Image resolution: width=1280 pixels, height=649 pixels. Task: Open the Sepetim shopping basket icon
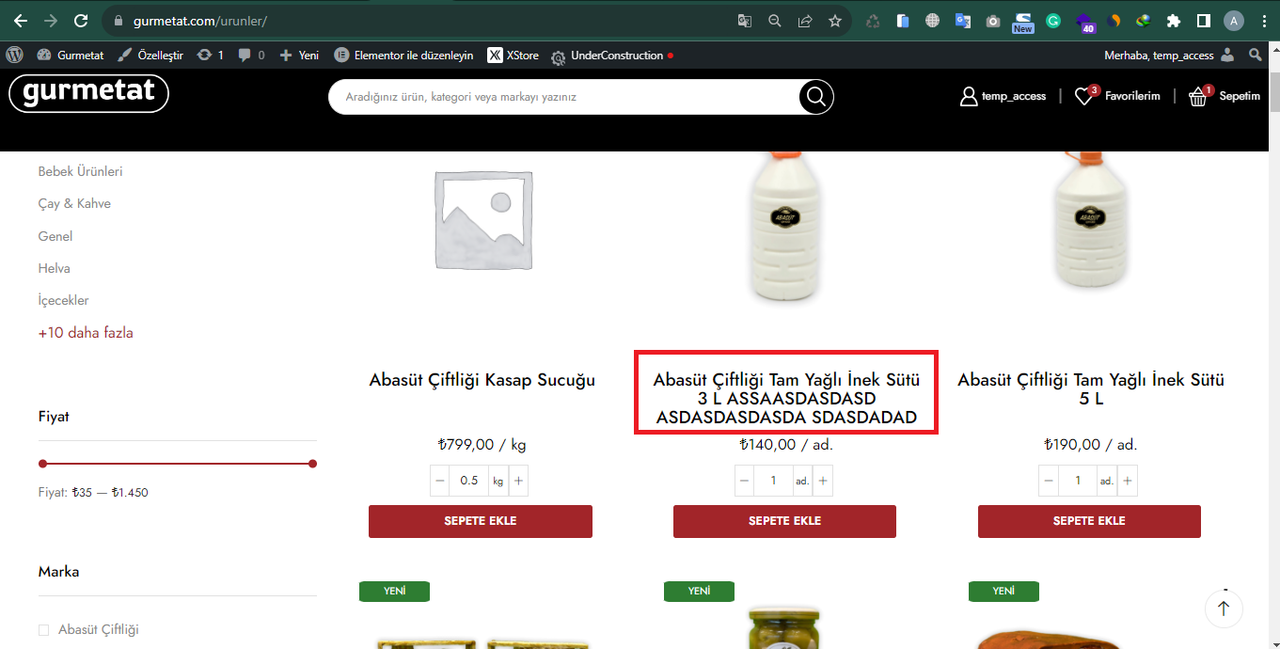[x=1198, y=96]
